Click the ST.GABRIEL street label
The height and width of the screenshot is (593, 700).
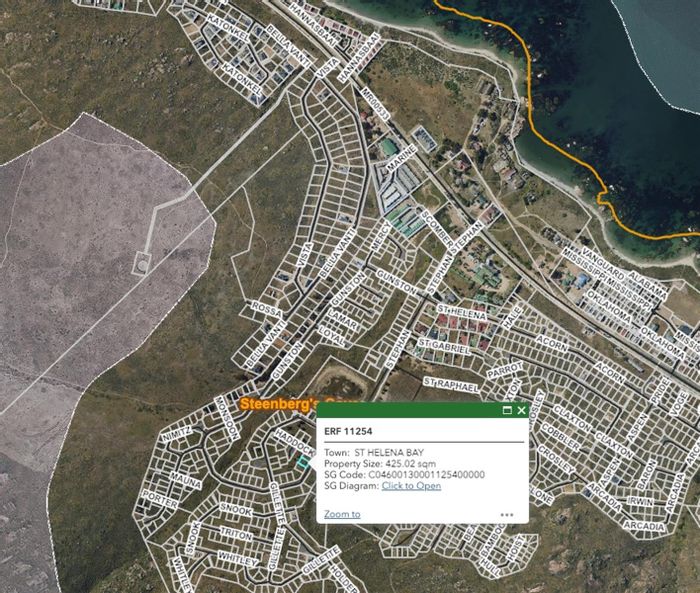point(444,346)
